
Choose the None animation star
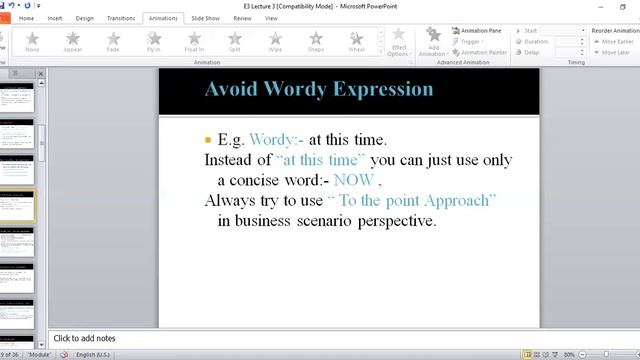point(32,42)
